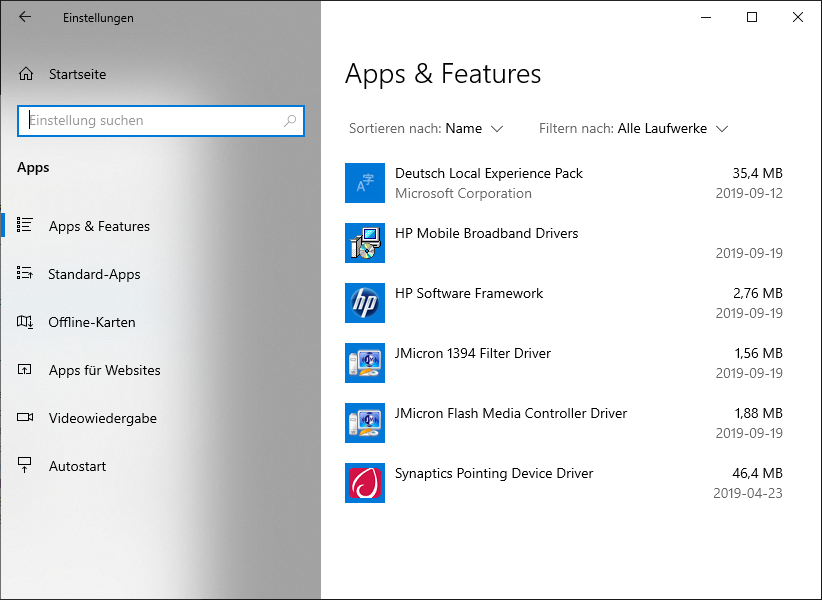Click the 2019-04-23 install date

pyautogui.click(x=748, y=493)
